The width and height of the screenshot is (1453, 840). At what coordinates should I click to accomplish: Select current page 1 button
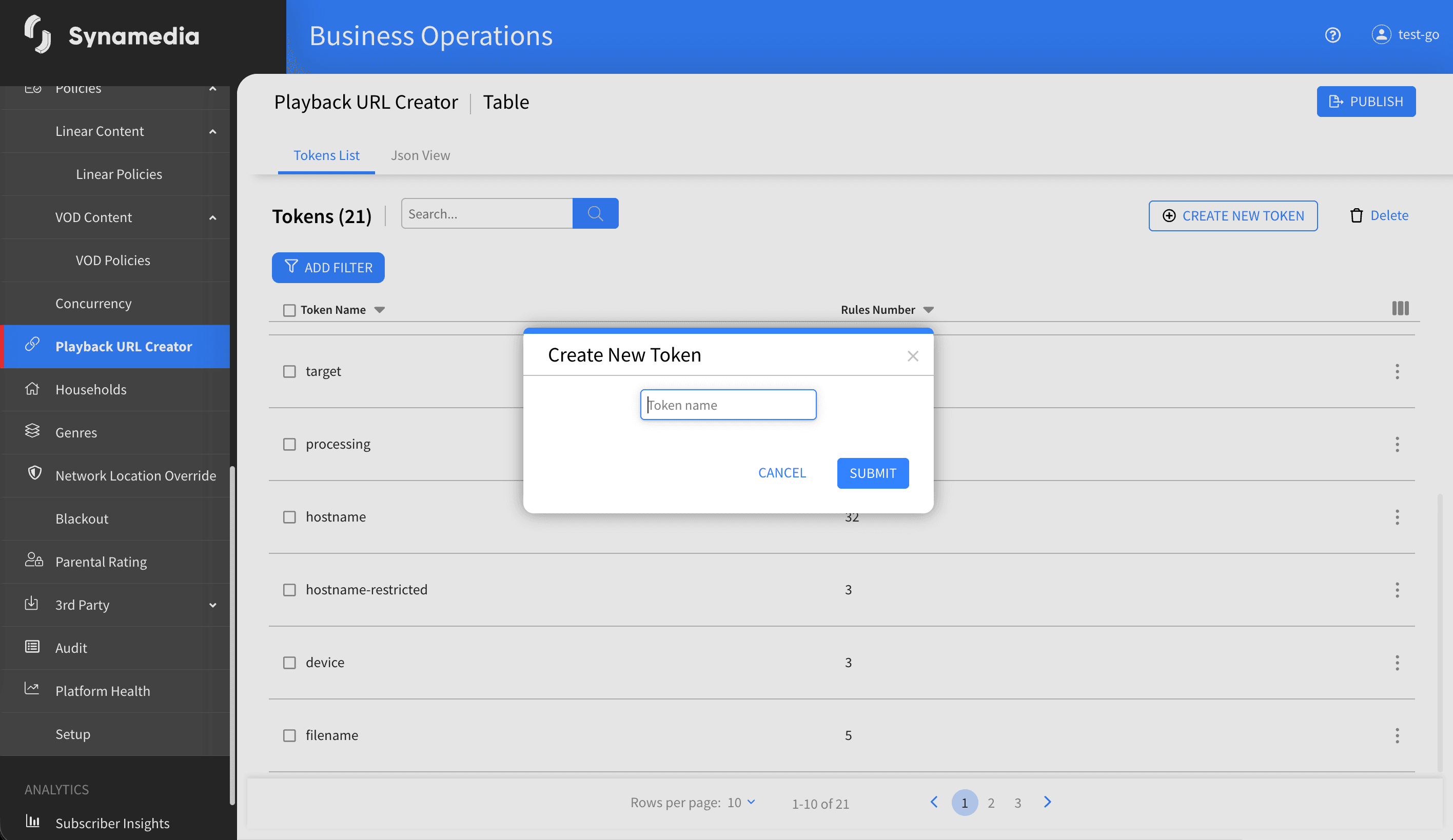coord(964,803)
